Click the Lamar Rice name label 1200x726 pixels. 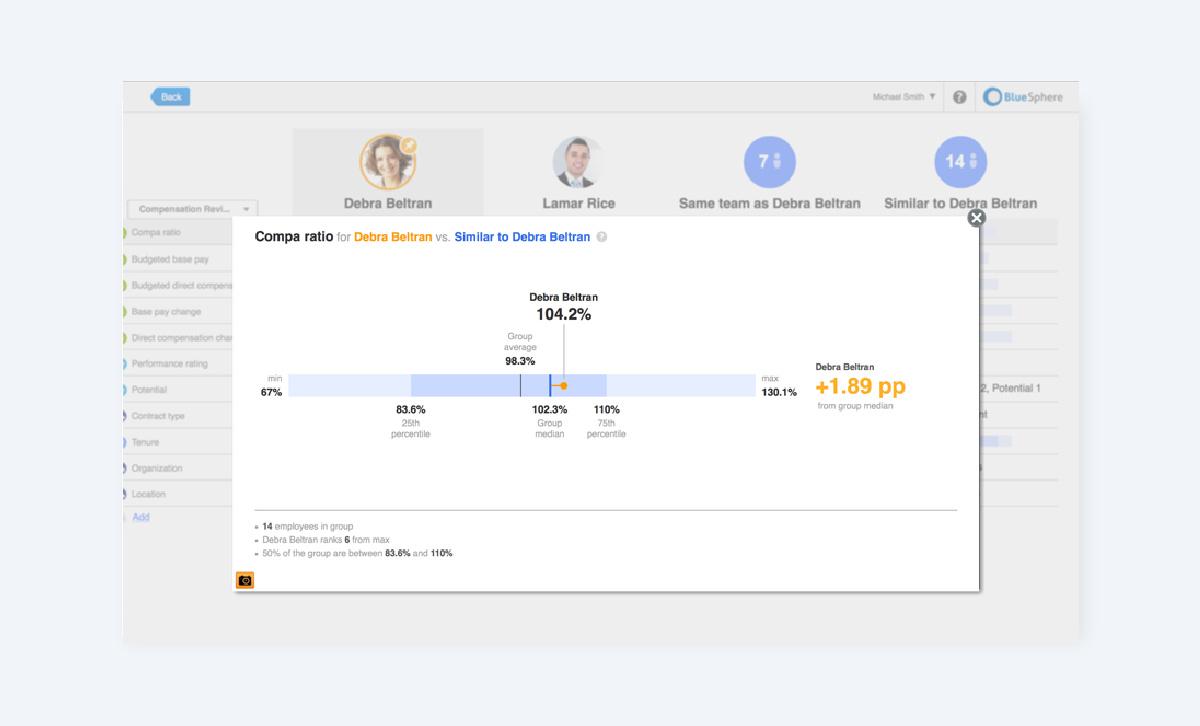578,203
